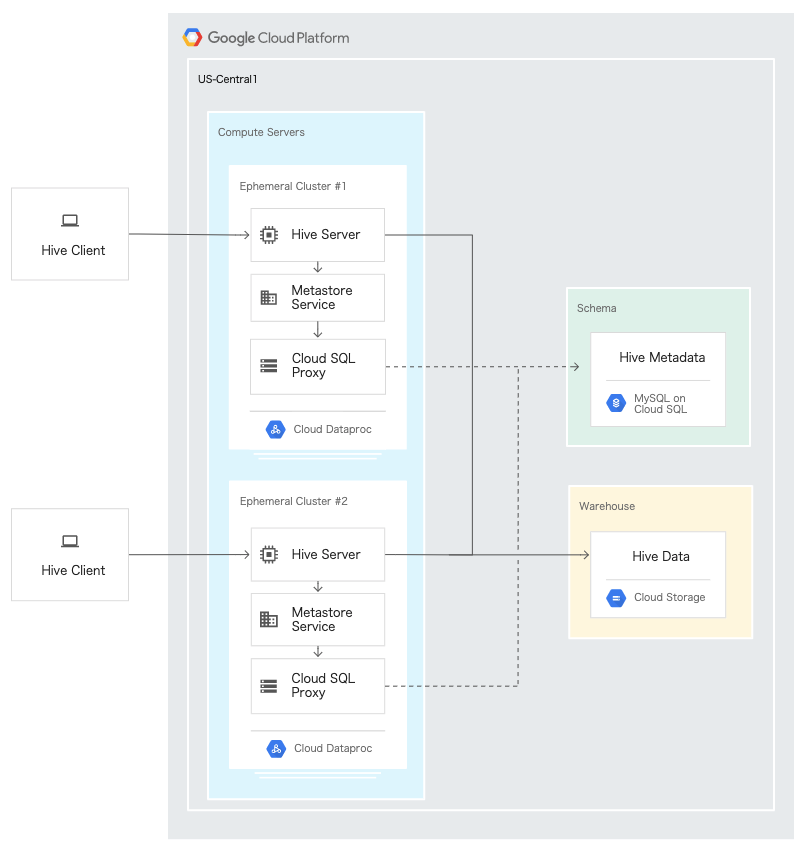Click the chip icon beside Hive Server in Cluster #1
The width and height of the screenshot is (807, 850).
[269, 235]
